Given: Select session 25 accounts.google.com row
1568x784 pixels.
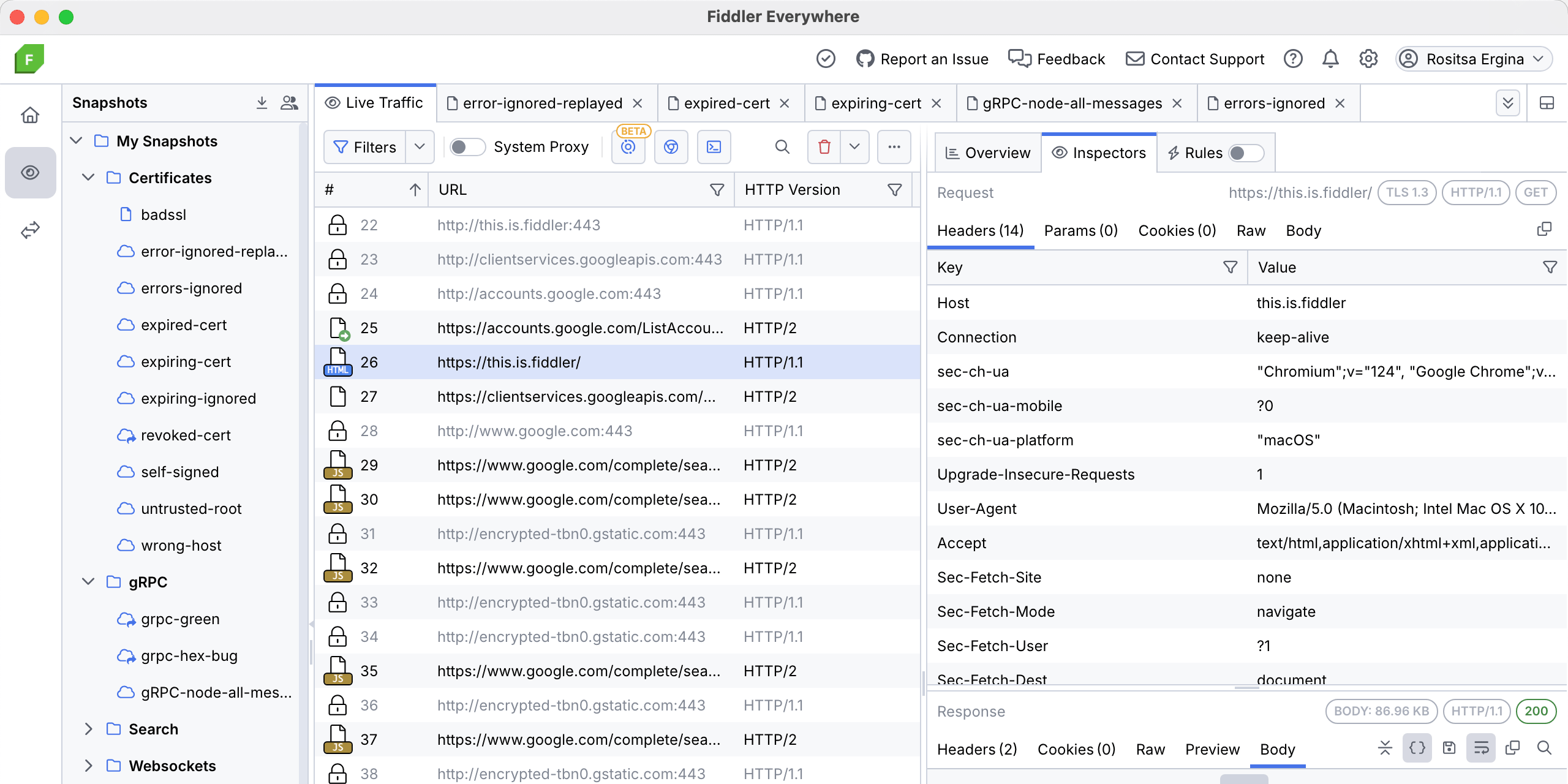Looking at the screenshot, I should 579,328.
